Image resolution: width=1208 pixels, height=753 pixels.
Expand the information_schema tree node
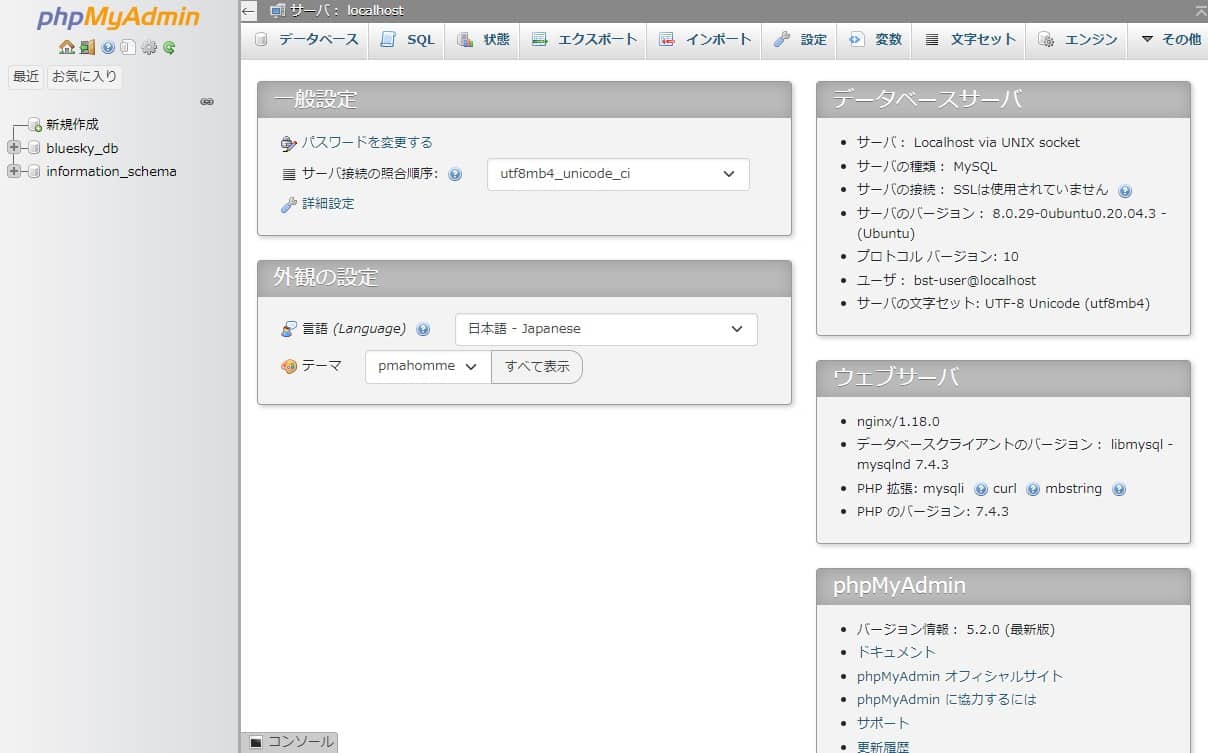(13, 172)
